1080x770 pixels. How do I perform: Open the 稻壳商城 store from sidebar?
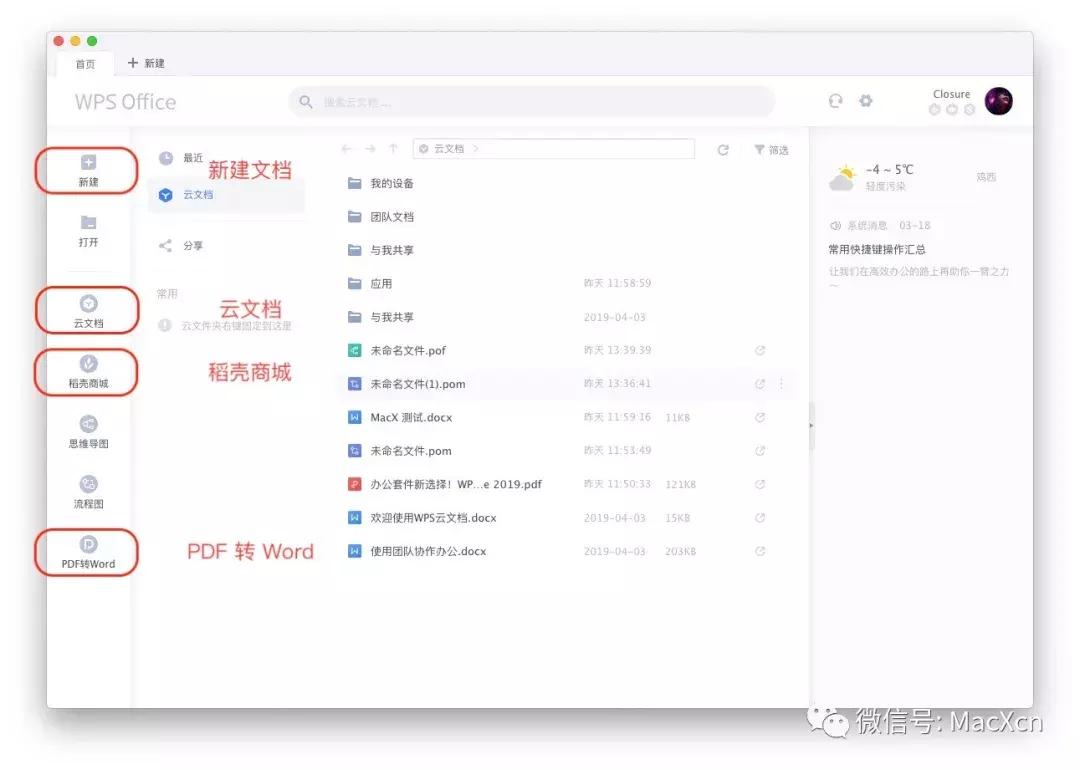[87, 372]
